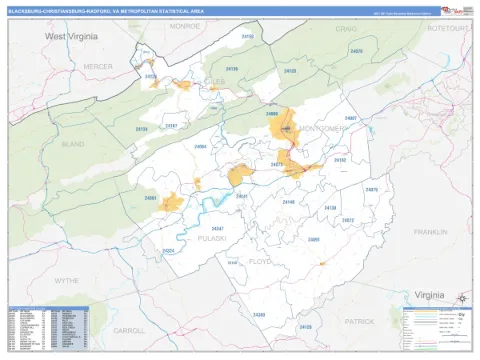Select ZIP code label 24128
The width and height of the screenshot is (480, 360).
coord(290,71)
